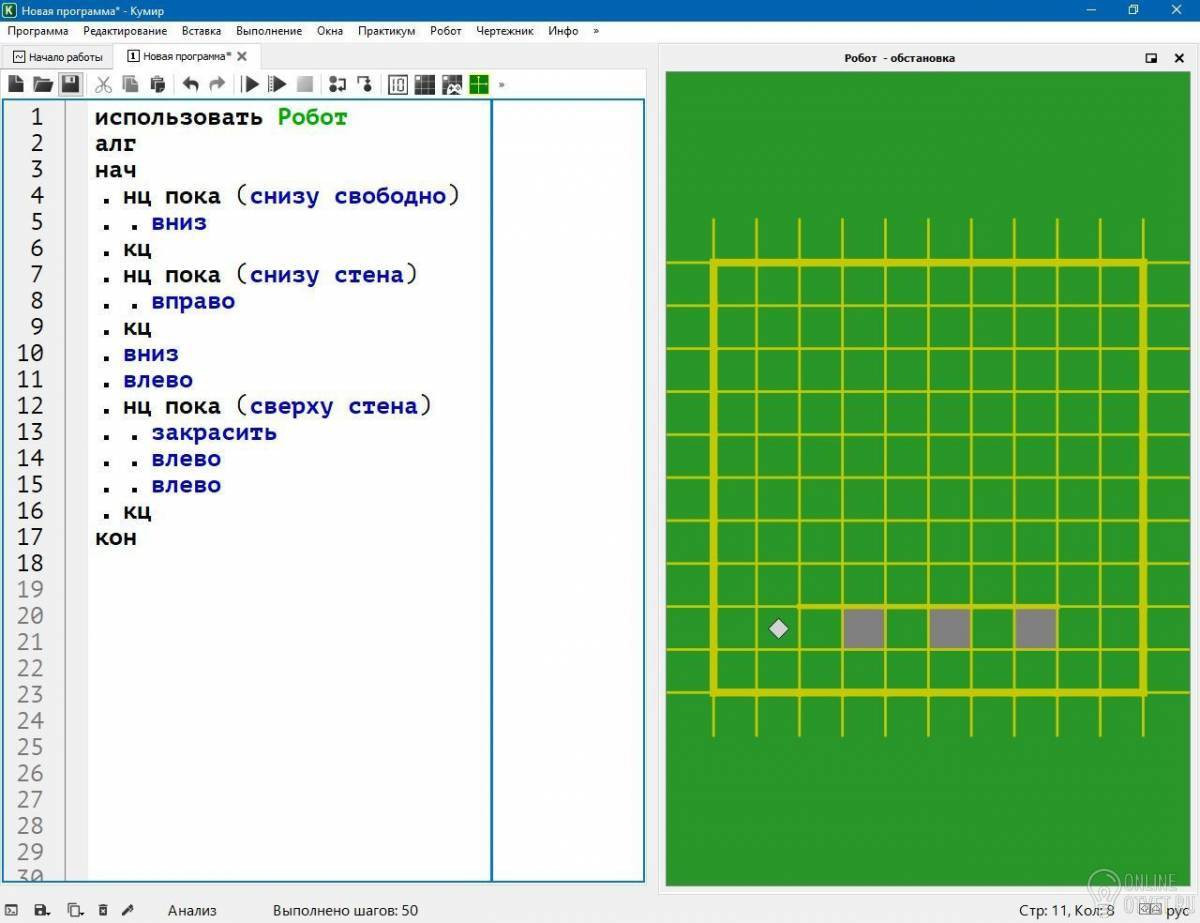The width and height of the screenshot is (1200, 923).
Task: Paste from clipboard using the toolbar icon
Action: pyautogui.click(x=157, y=85)
